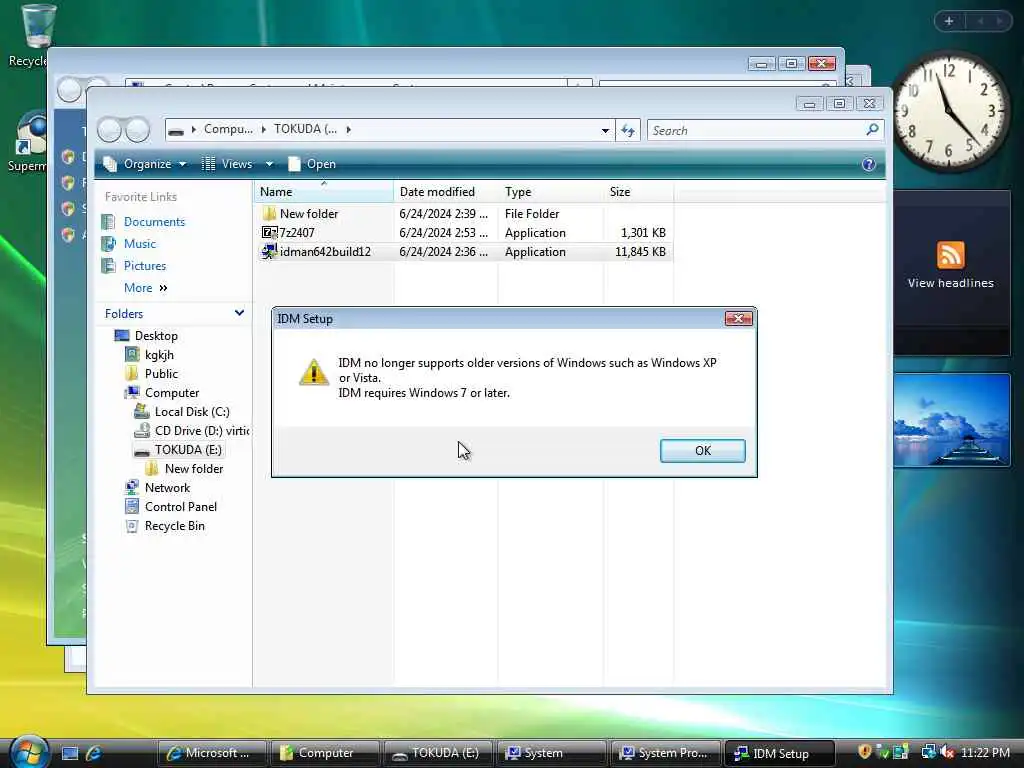Viewport: 1024px width, 768px height.
Task: Sort by the Type column header
Action: tap(551, 192)
